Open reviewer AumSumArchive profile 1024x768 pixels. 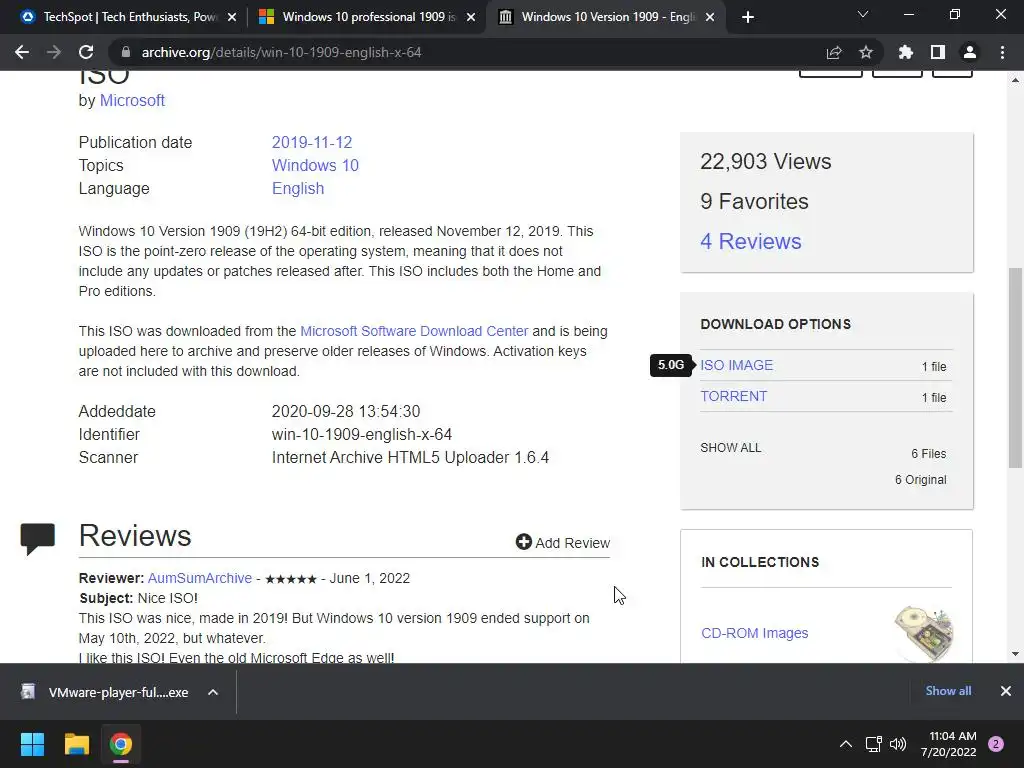pos(199,578)
